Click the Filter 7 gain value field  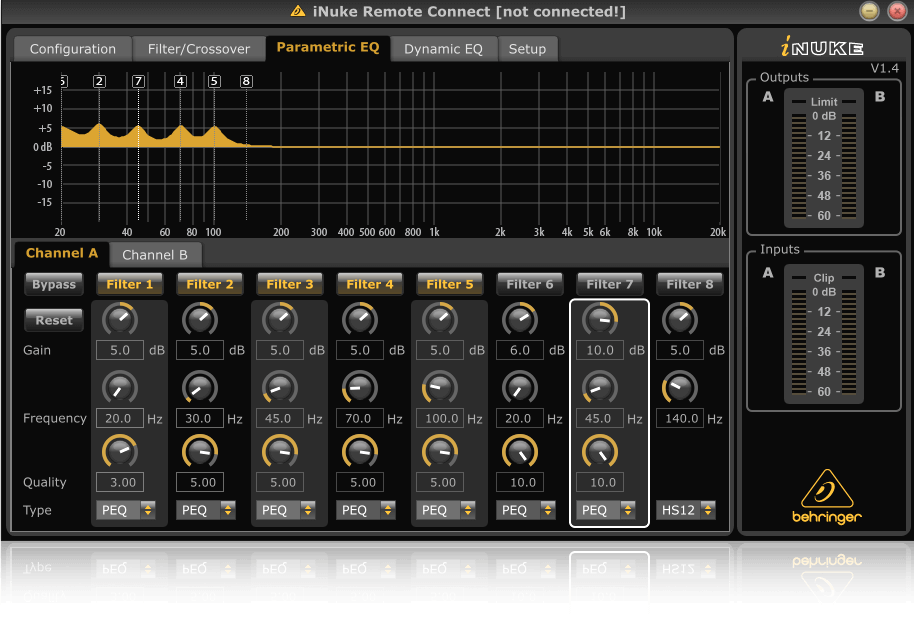click(600, 351)
